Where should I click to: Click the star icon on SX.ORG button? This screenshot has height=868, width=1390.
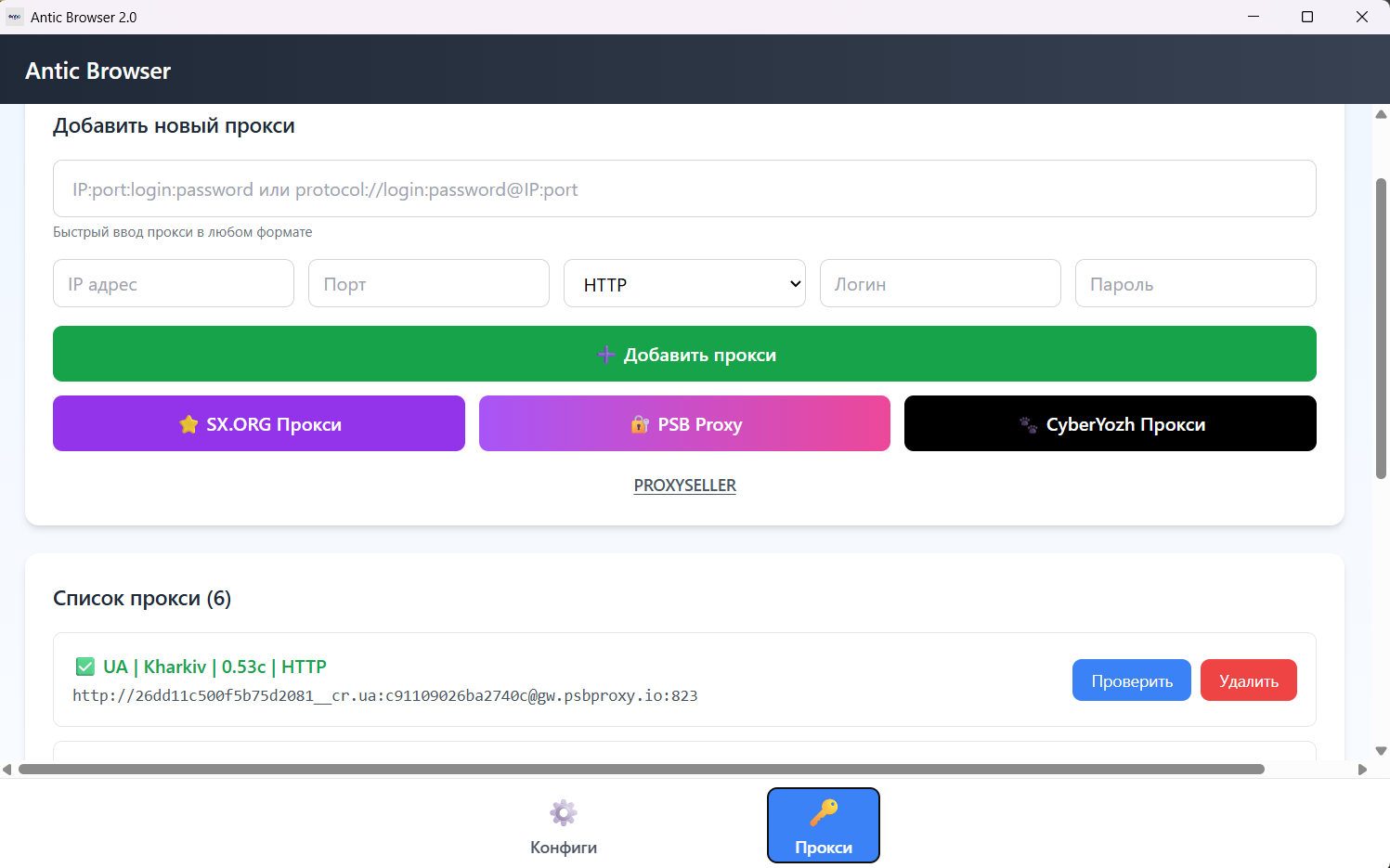(188, 424)
